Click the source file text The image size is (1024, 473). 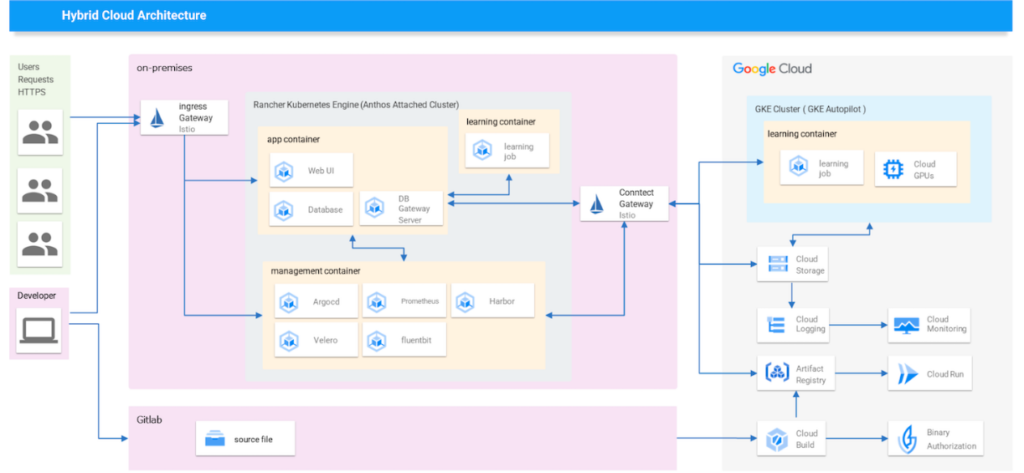(x=253, y=439)
